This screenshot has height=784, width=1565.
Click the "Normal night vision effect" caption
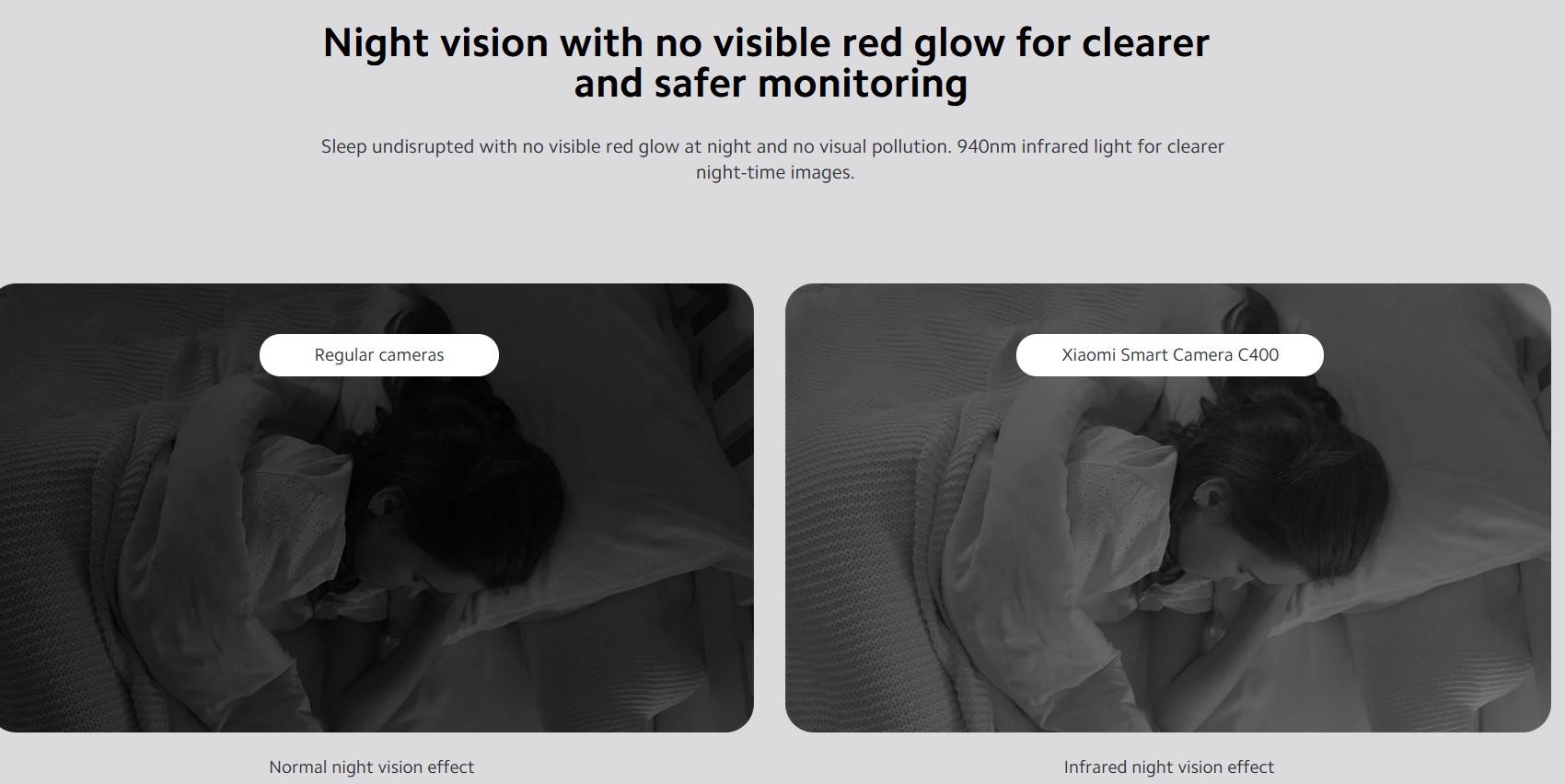coord(372,767)
